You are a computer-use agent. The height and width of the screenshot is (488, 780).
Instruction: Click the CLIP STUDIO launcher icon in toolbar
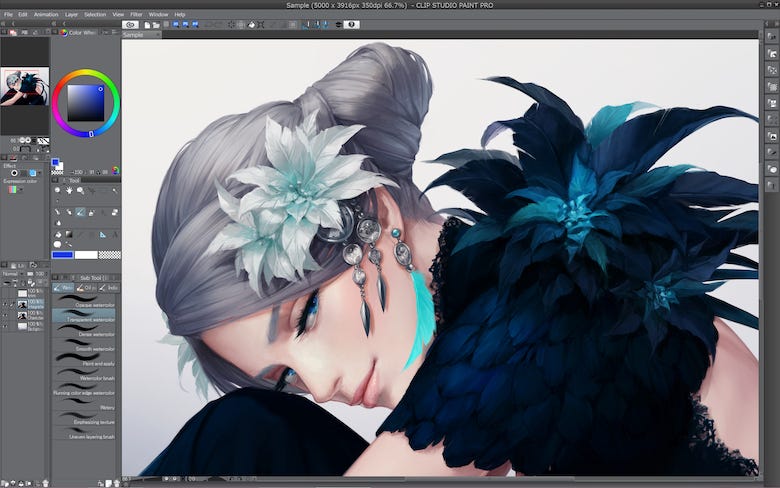click(130, 24)
